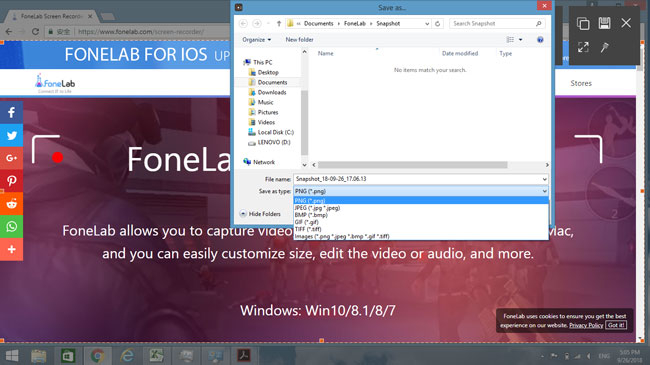The width and height of the screenshot is (650, 365).
Task: Select BMP (*.bmp) file type
Action: click(x=421, y=215)
